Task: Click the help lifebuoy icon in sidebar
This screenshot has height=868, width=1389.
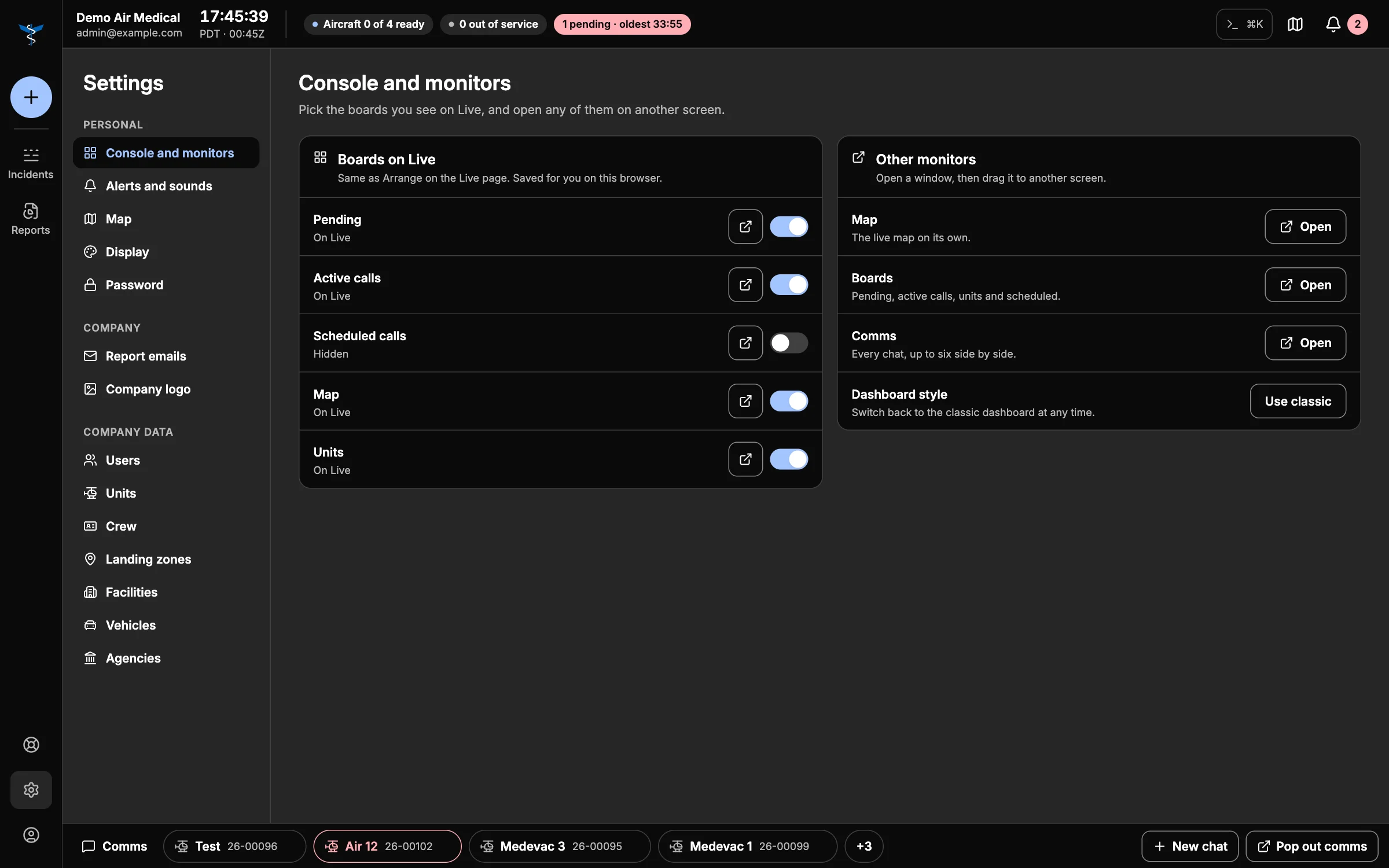Action: pyautogui.click(x=31, y=745)
